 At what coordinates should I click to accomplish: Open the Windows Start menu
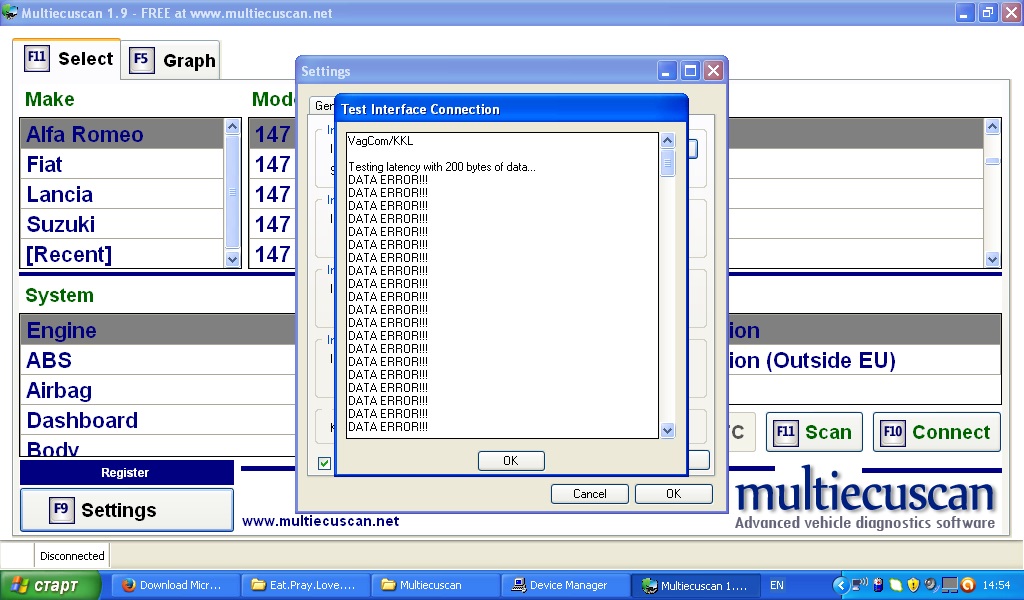point(51,585)
